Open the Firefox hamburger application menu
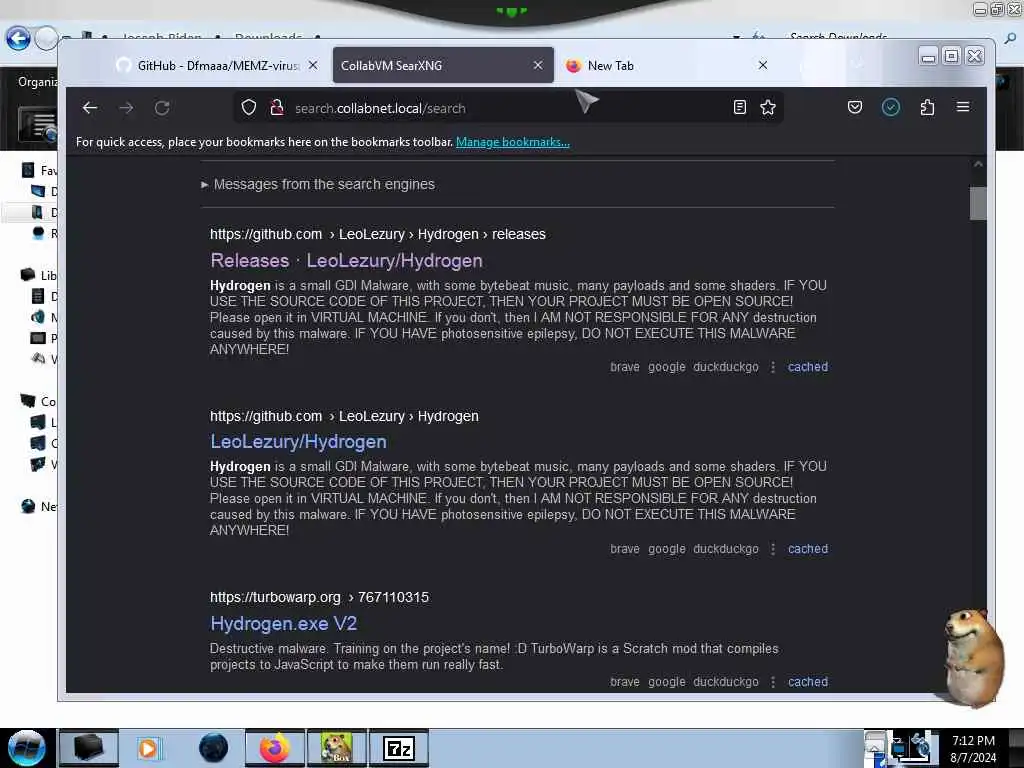The height and width of the screenshot is (768, 1024). pos(963,107)
